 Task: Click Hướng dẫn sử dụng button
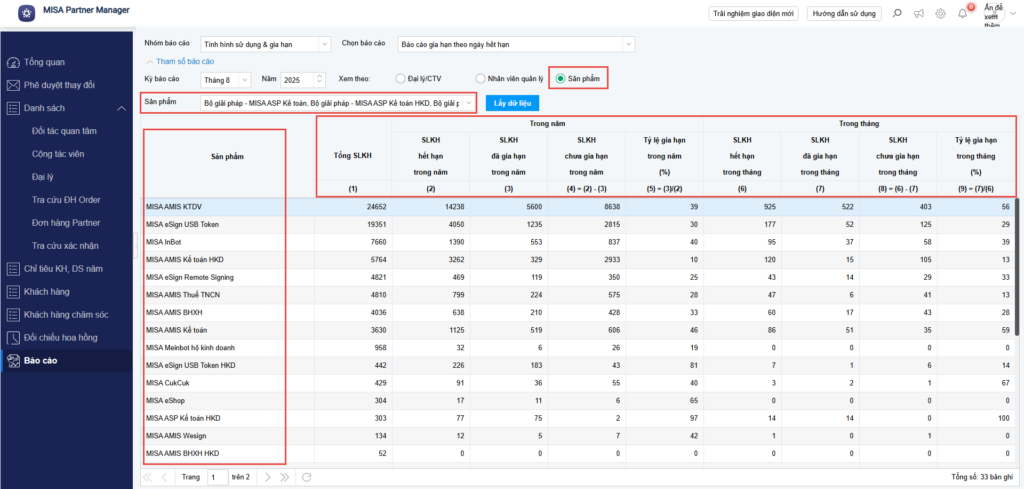[x=844, y=13]
